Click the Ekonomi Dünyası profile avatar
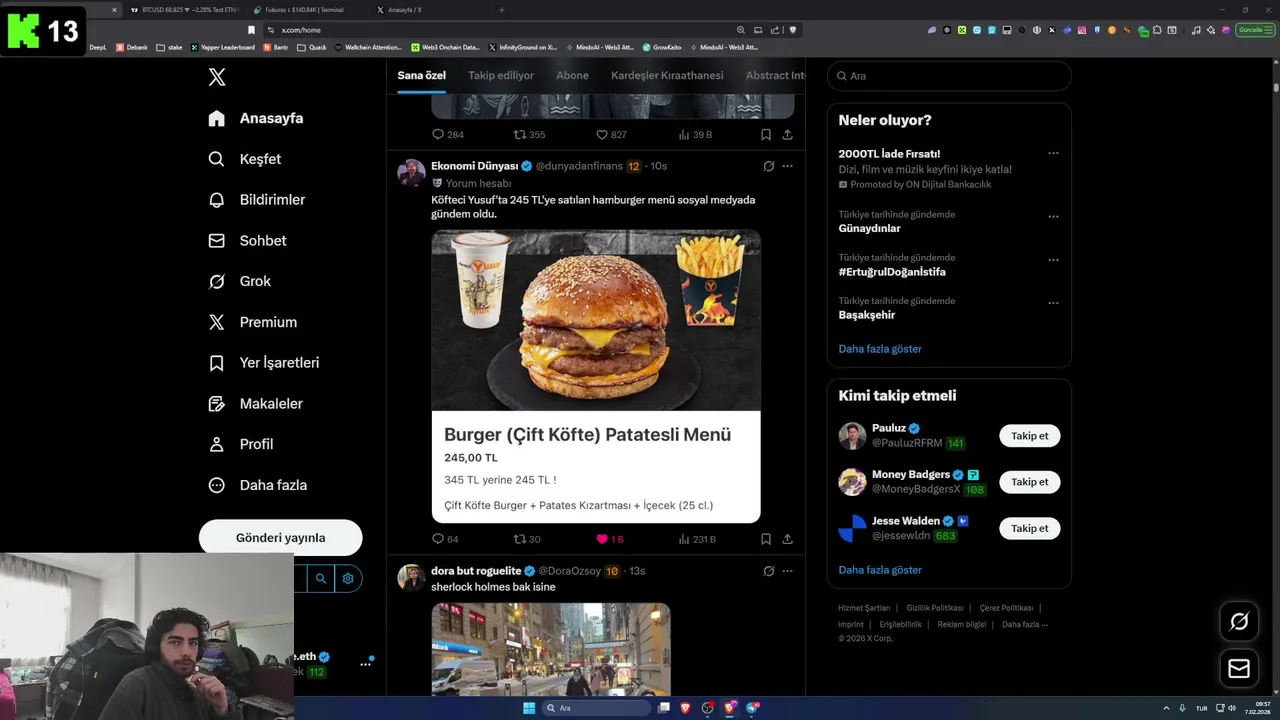The height and width of the screenshot is (720, 1280). point(411,172)
